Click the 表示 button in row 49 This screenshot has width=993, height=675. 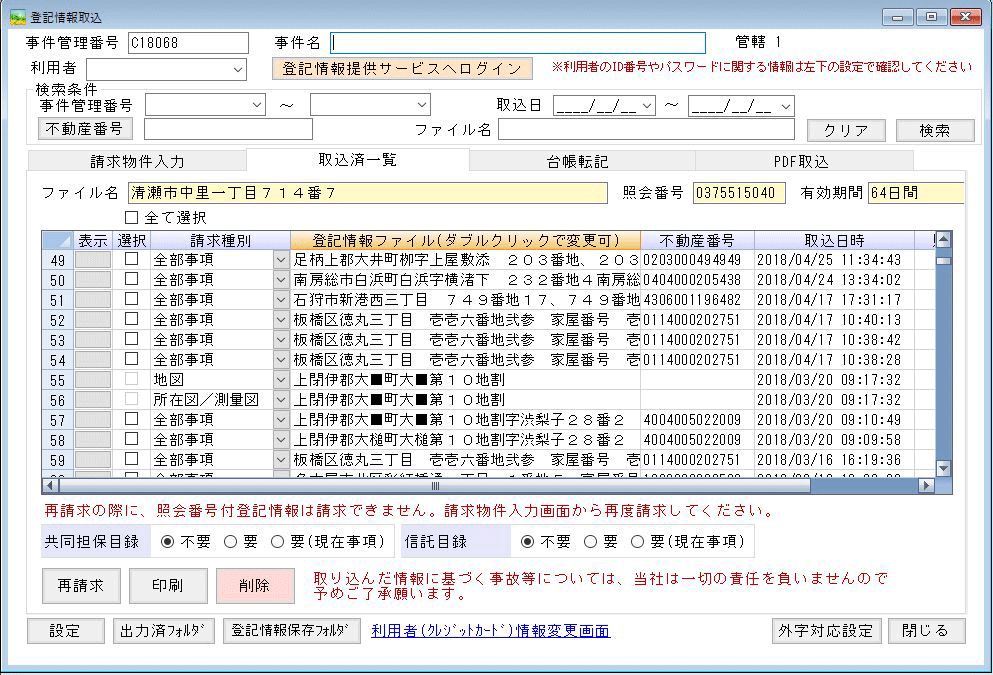[93, 260]
